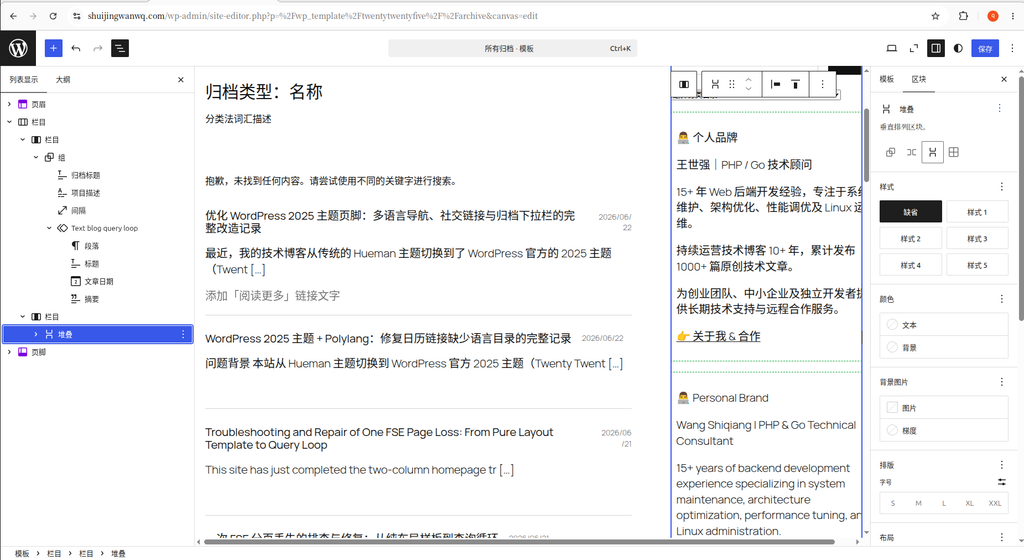Open the device preview view icon
1024x560 pixels.
point(891,48)
